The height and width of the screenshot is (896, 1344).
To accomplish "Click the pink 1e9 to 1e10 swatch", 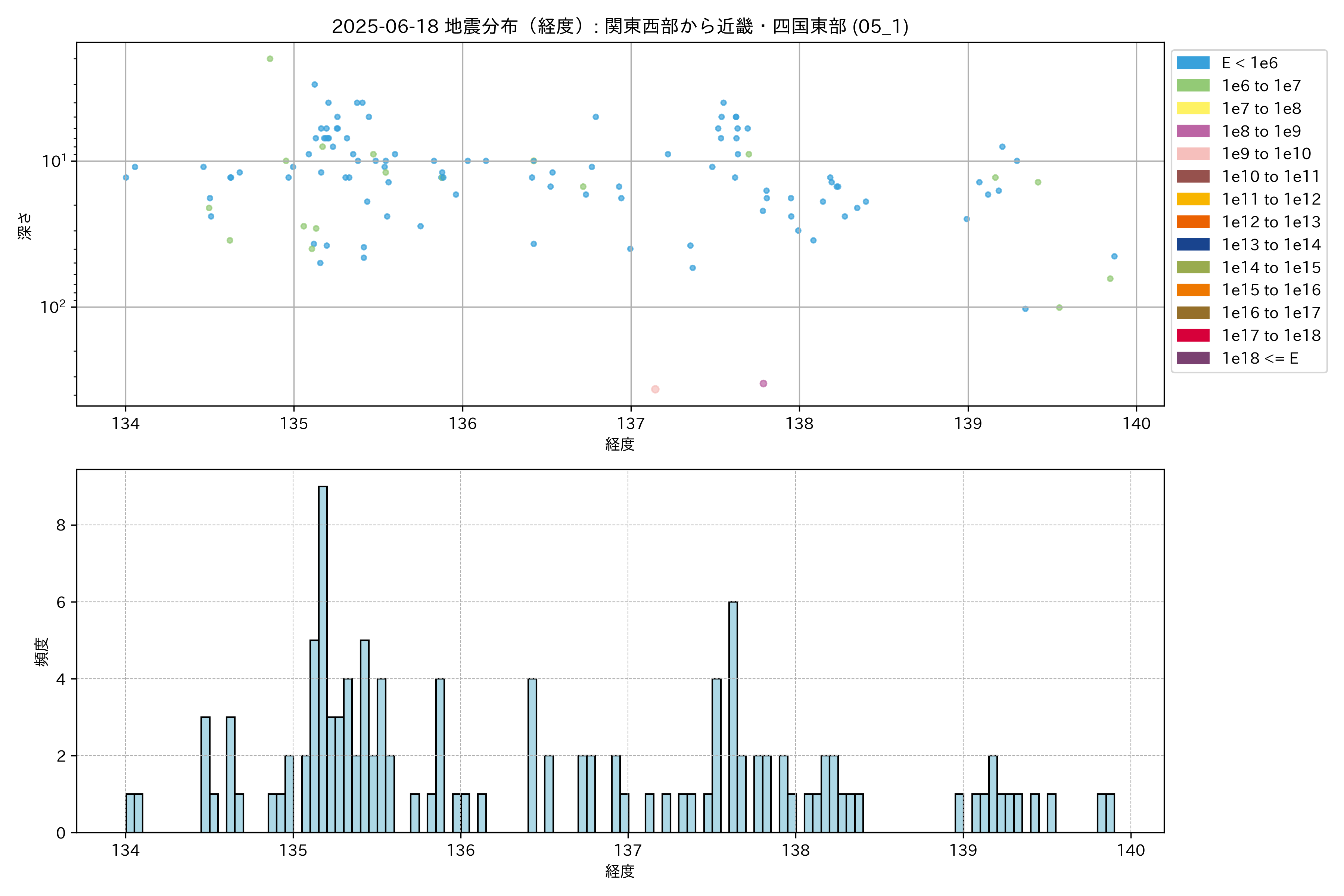I will [x=1192, y=154].
